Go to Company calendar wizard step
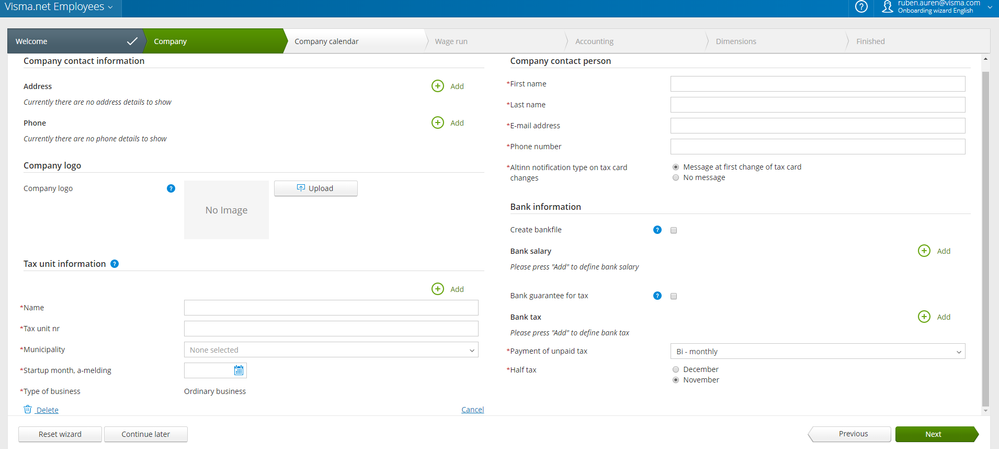Viewport: 999px width, 449px height. point(326,41)
